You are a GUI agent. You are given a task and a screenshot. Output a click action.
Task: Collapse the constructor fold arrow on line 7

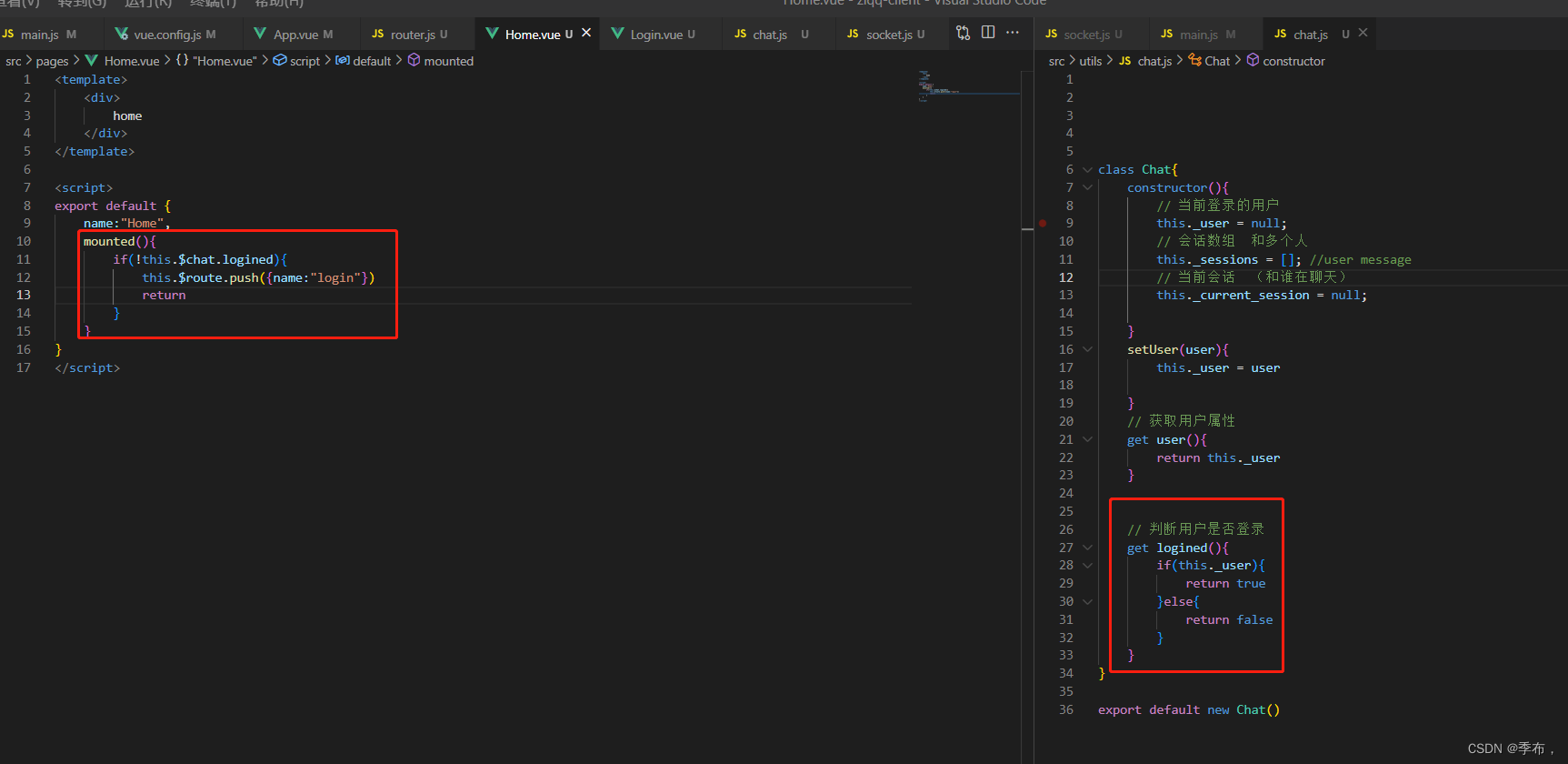1087,187
